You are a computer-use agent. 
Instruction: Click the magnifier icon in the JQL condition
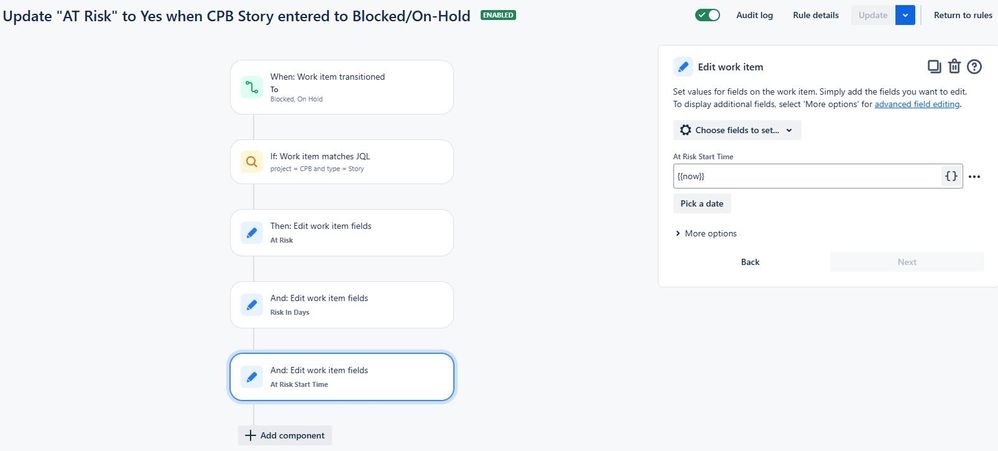click(x=251, y=162)
